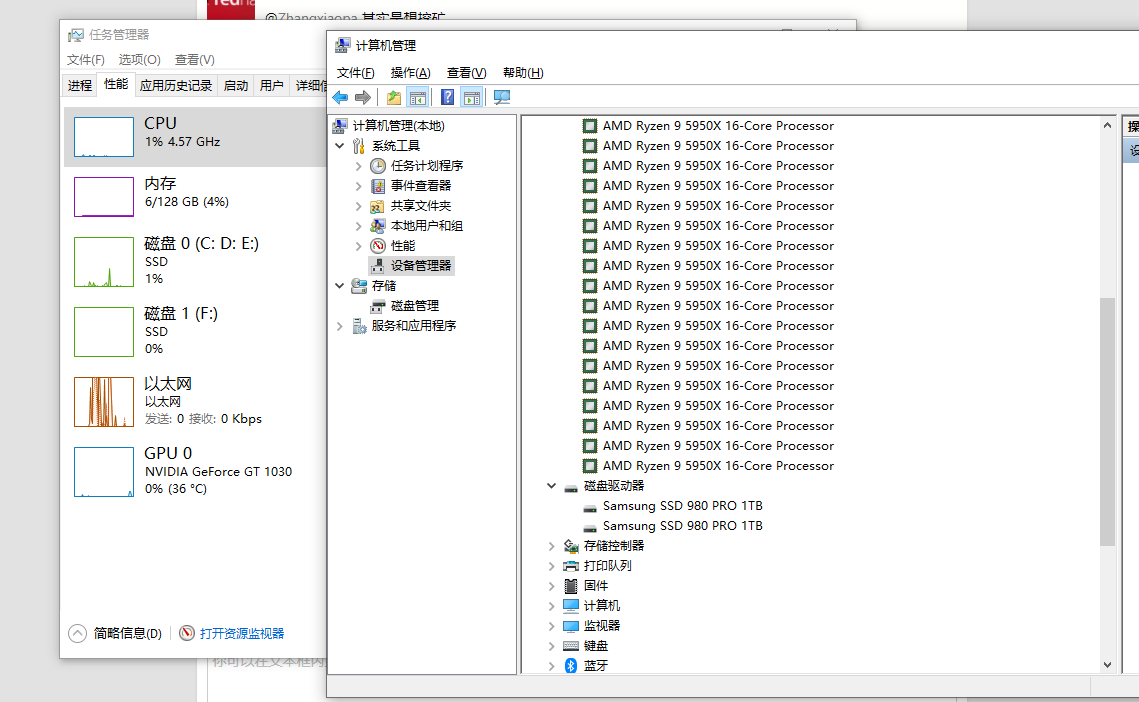1139x702 pixels.
Task: Select the Event Viewer tree icon
Action: click(377, 186)
